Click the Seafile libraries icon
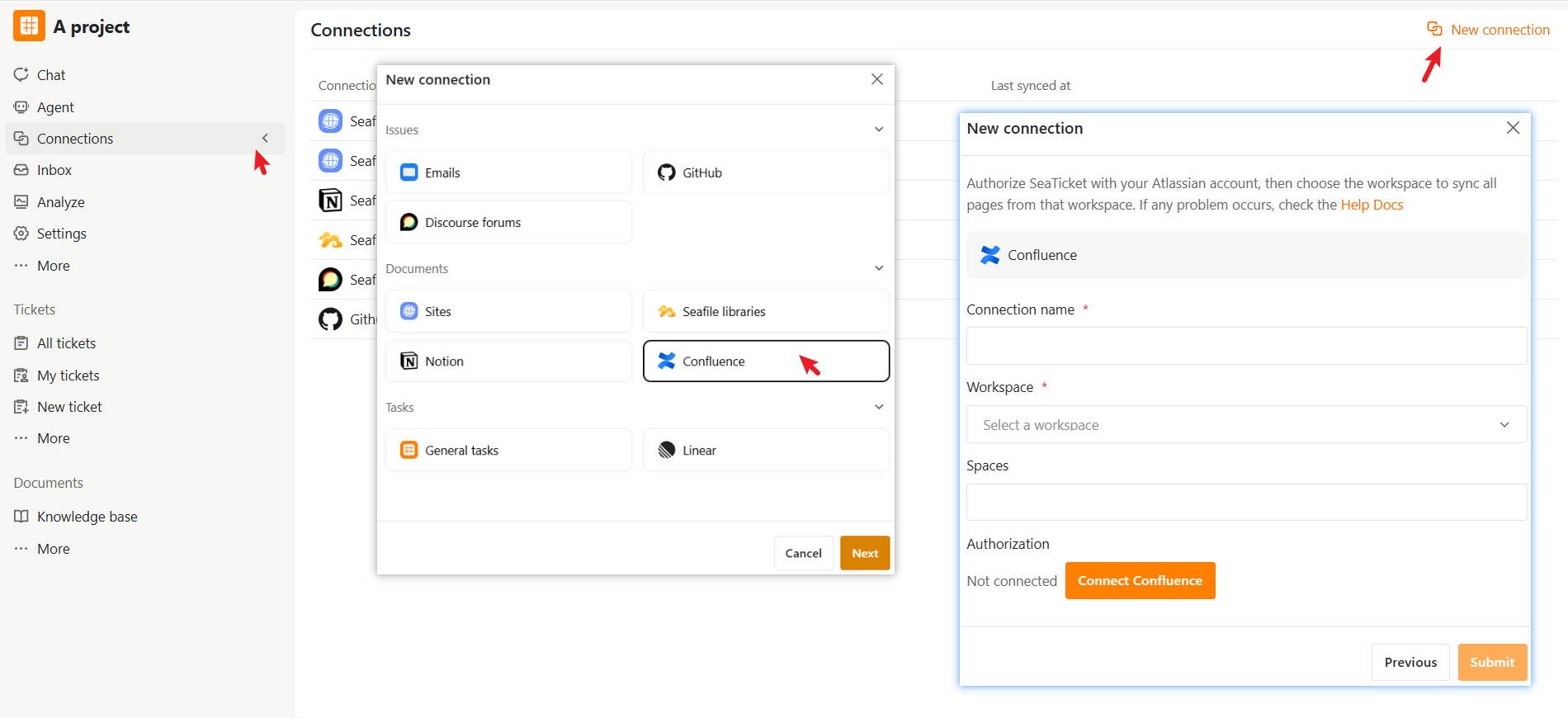 666,311
